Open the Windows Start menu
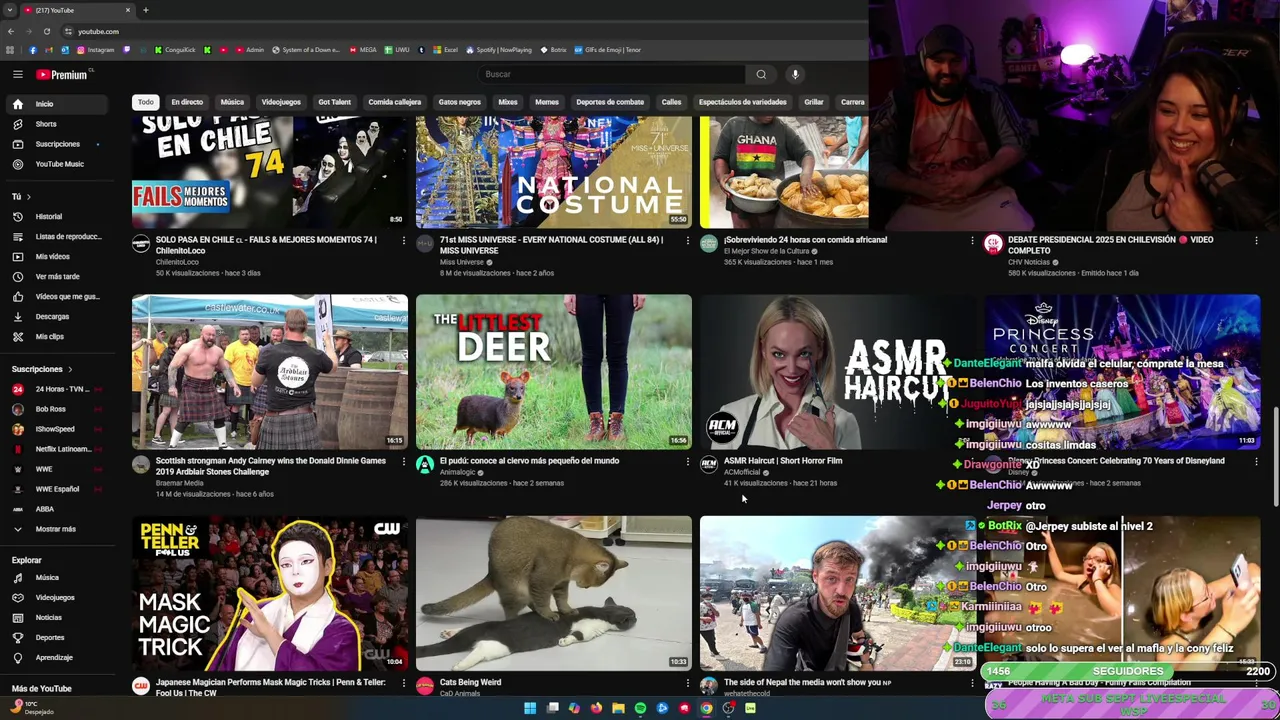Image resolution: width=1280 pixels, height=720 pixels. 530,708
